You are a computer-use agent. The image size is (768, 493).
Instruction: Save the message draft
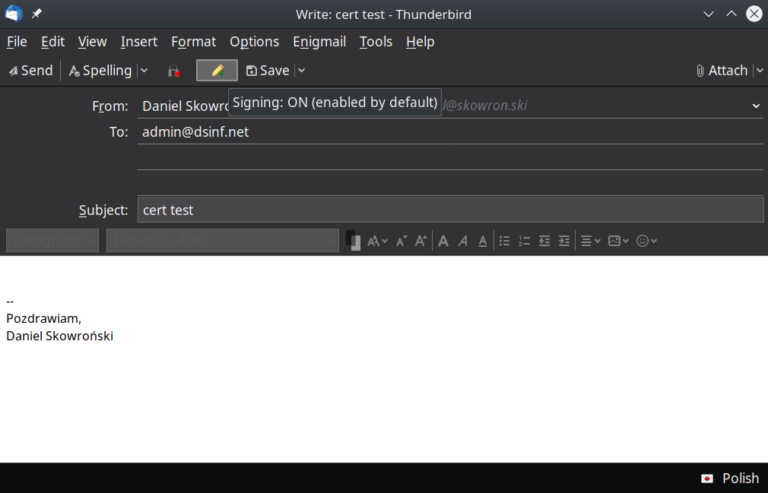point(267,70)
